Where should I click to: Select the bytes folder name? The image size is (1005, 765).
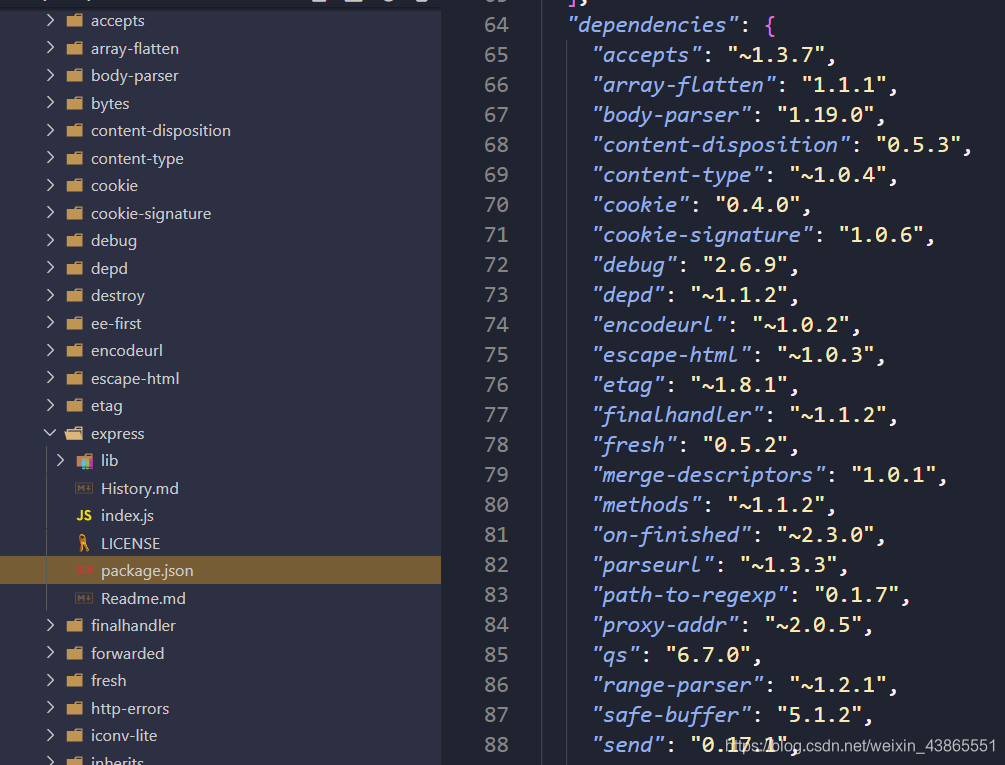click(x=110, y=104)
